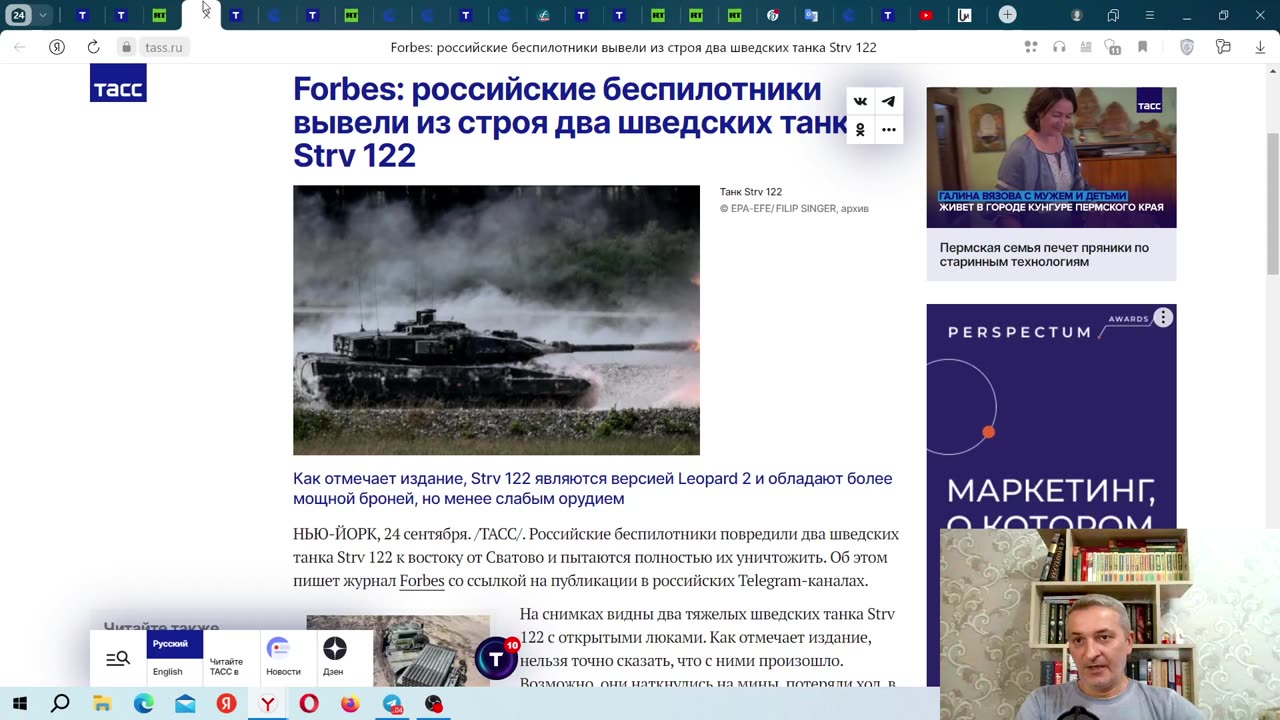Reload the page with refresh icon
The width and height of the screenshot is (1280, 720).
click(93, 47)
